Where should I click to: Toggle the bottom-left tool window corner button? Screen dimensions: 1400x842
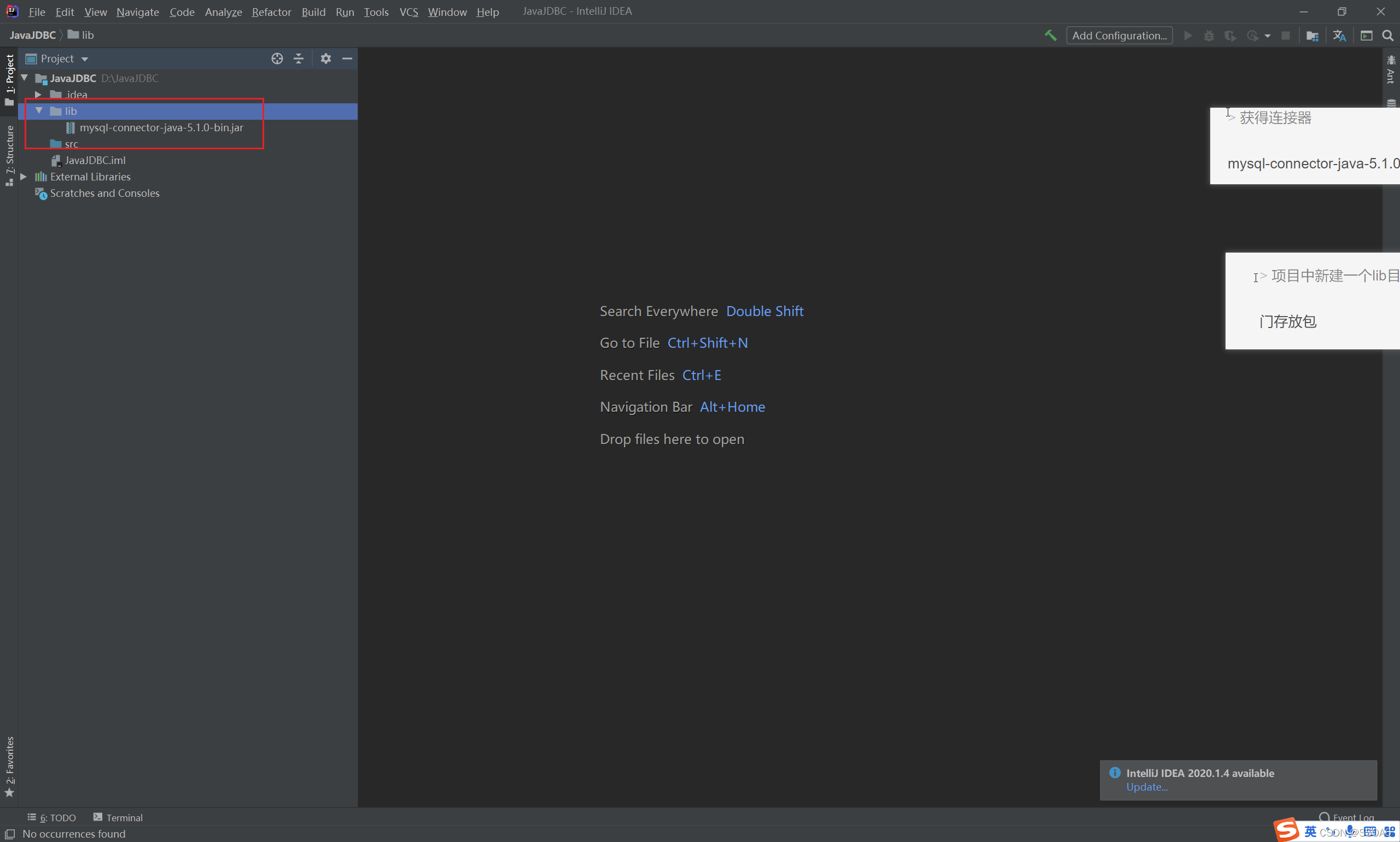(9, 833)
